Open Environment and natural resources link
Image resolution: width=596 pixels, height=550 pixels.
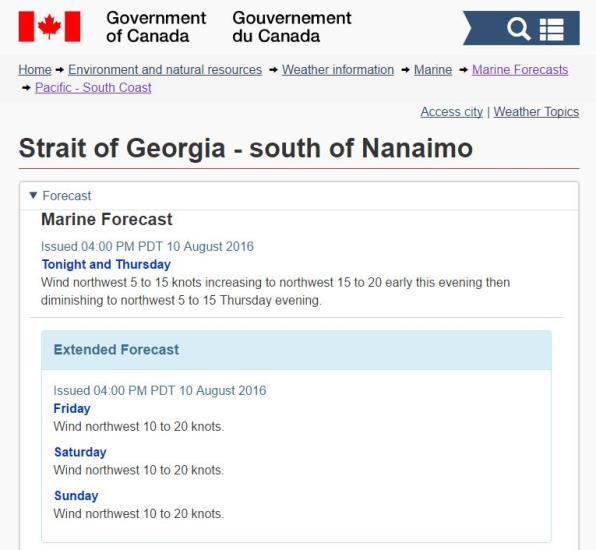tap(165, 70)
